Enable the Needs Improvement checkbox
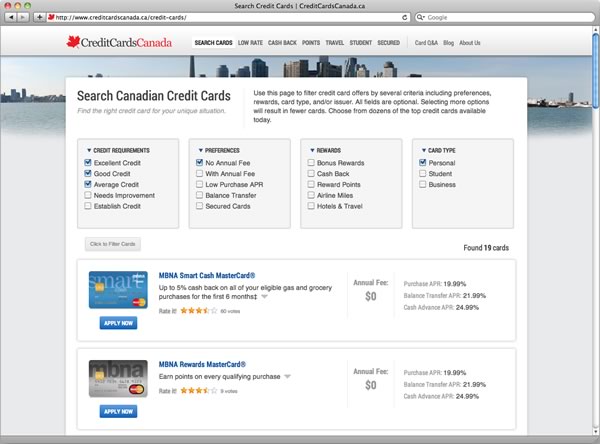This screenshot has width=600, height=444. pyautogui.click(x=88, y=195)
